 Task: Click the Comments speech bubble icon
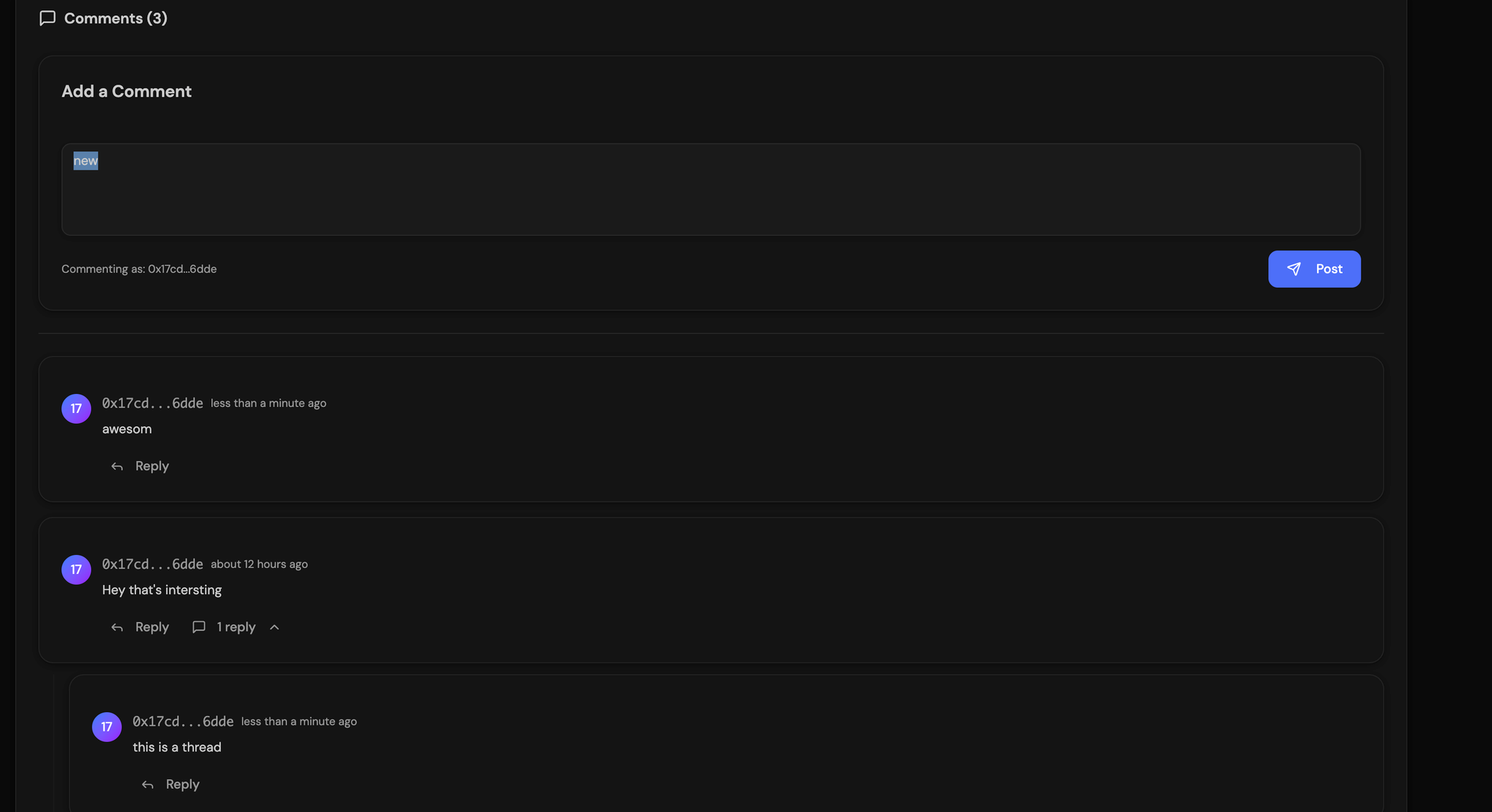(47, 18)
